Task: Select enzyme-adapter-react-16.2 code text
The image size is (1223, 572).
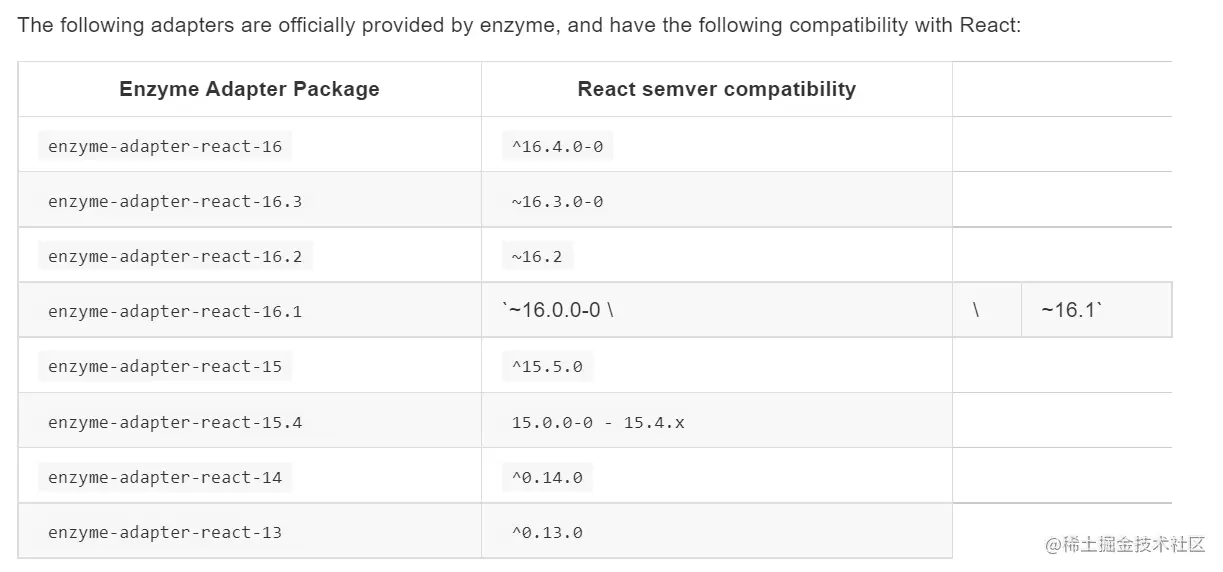Action: pos(175,257)
